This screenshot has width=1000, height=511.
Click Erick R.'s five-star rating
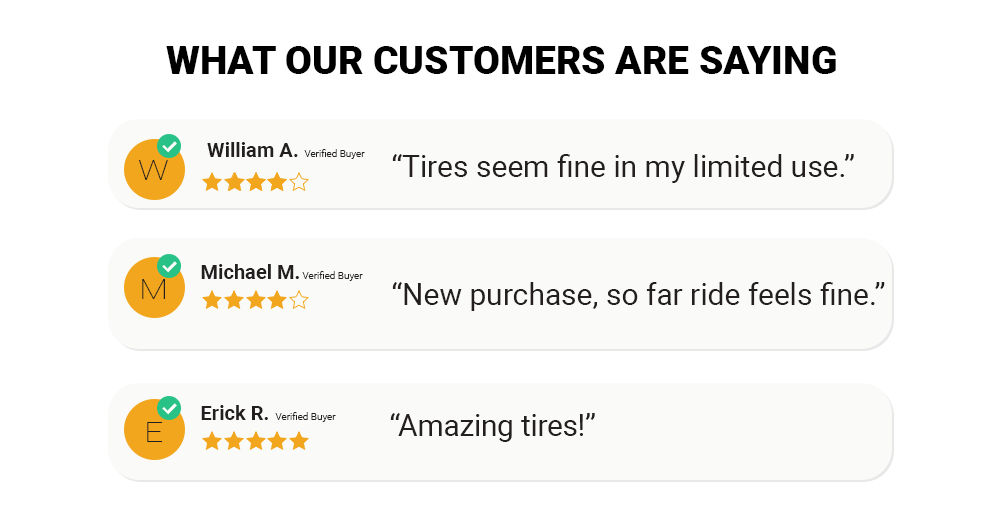255,441
